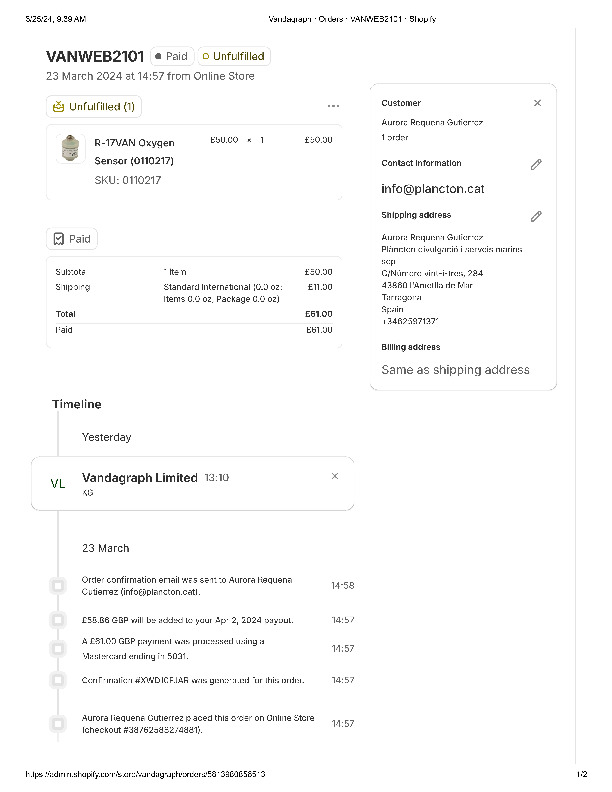Screen dimensions: 612x792
Task: Click the R-17VAN Oxygen Sensor product thumbnail
Action: pyautogui.click(x=69, y=149)
